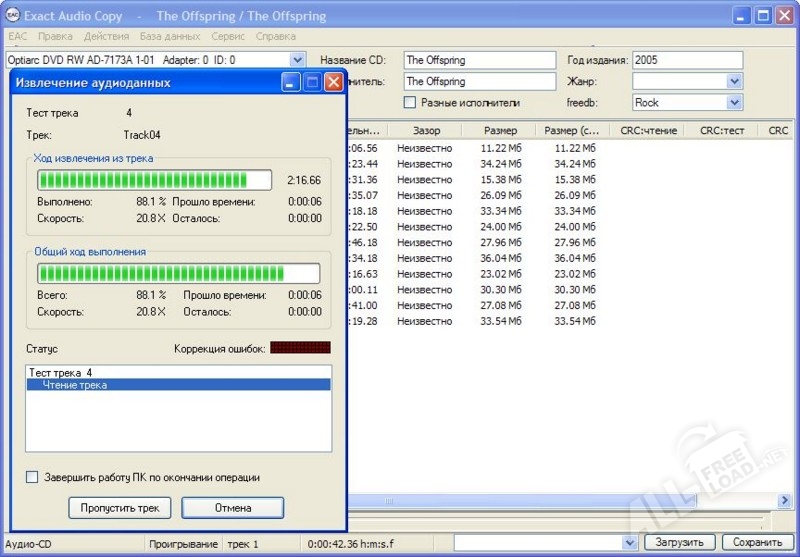Minimize the audio extraction dialog

coord(291,82)
